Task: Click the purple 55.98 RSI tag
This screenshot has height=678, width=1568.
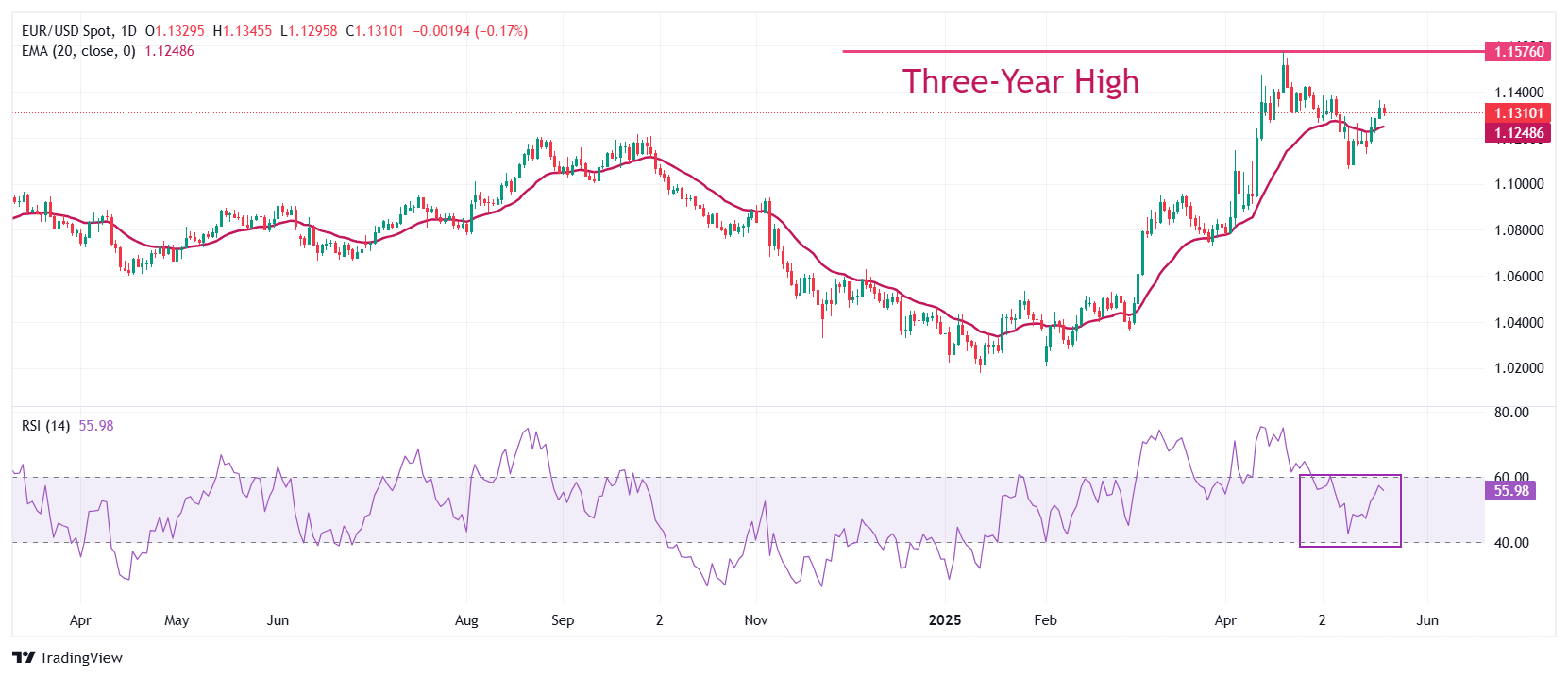Action: [x=1510, y=491]
